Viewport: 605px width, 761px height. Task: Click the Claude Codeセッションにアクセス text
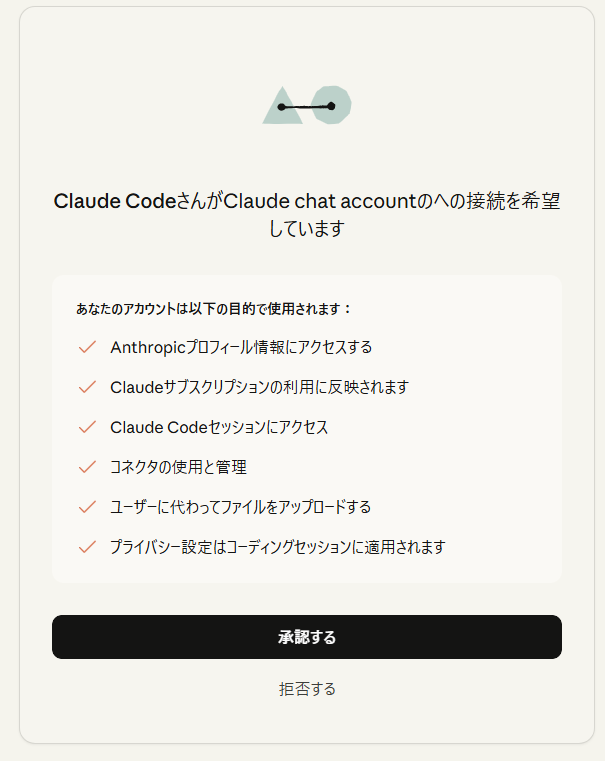click(x=219, y=427)
